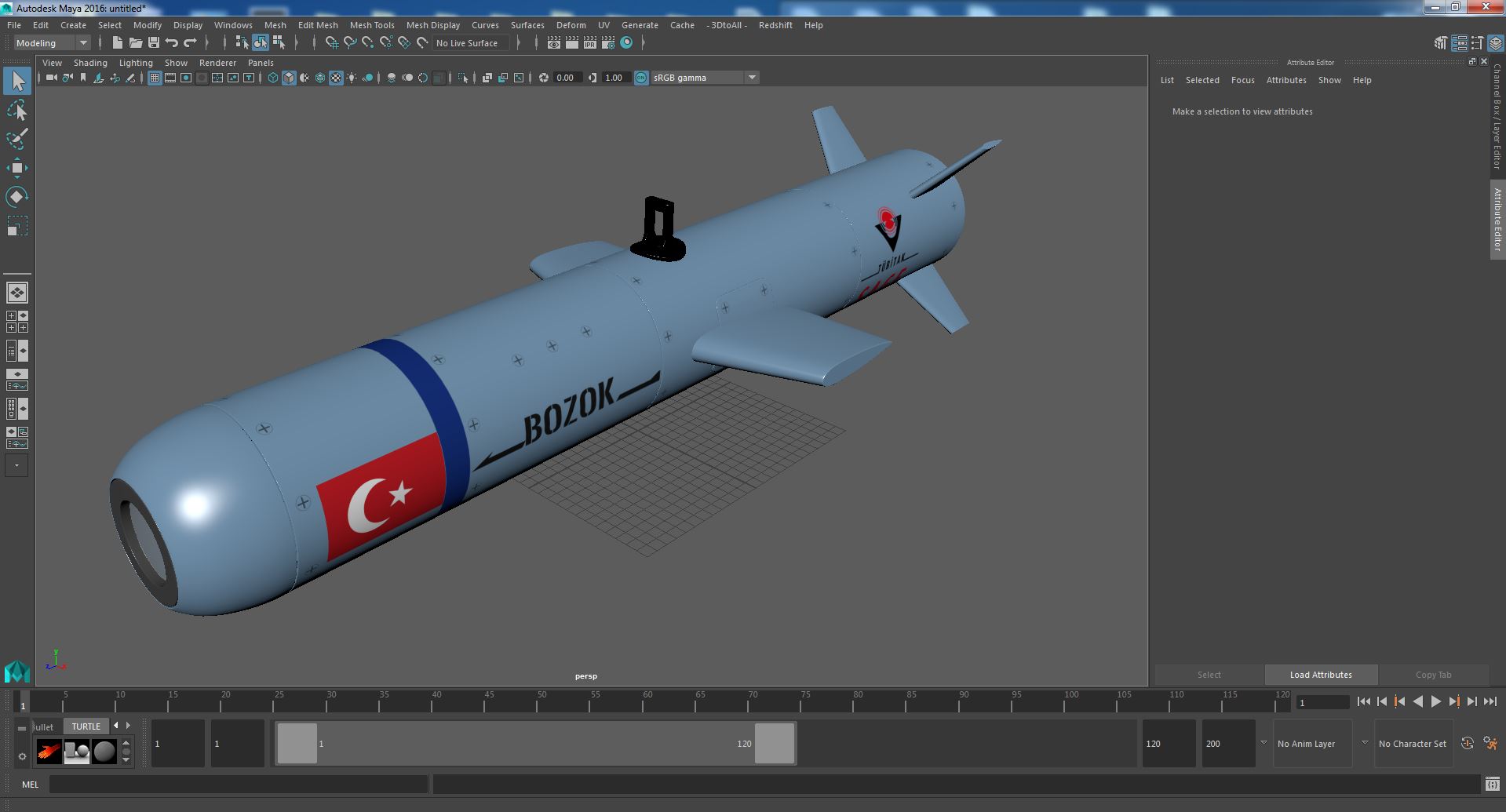Open the Mesh Tools menu
The image size is (1506, 812).
click(x=372, y=25)
